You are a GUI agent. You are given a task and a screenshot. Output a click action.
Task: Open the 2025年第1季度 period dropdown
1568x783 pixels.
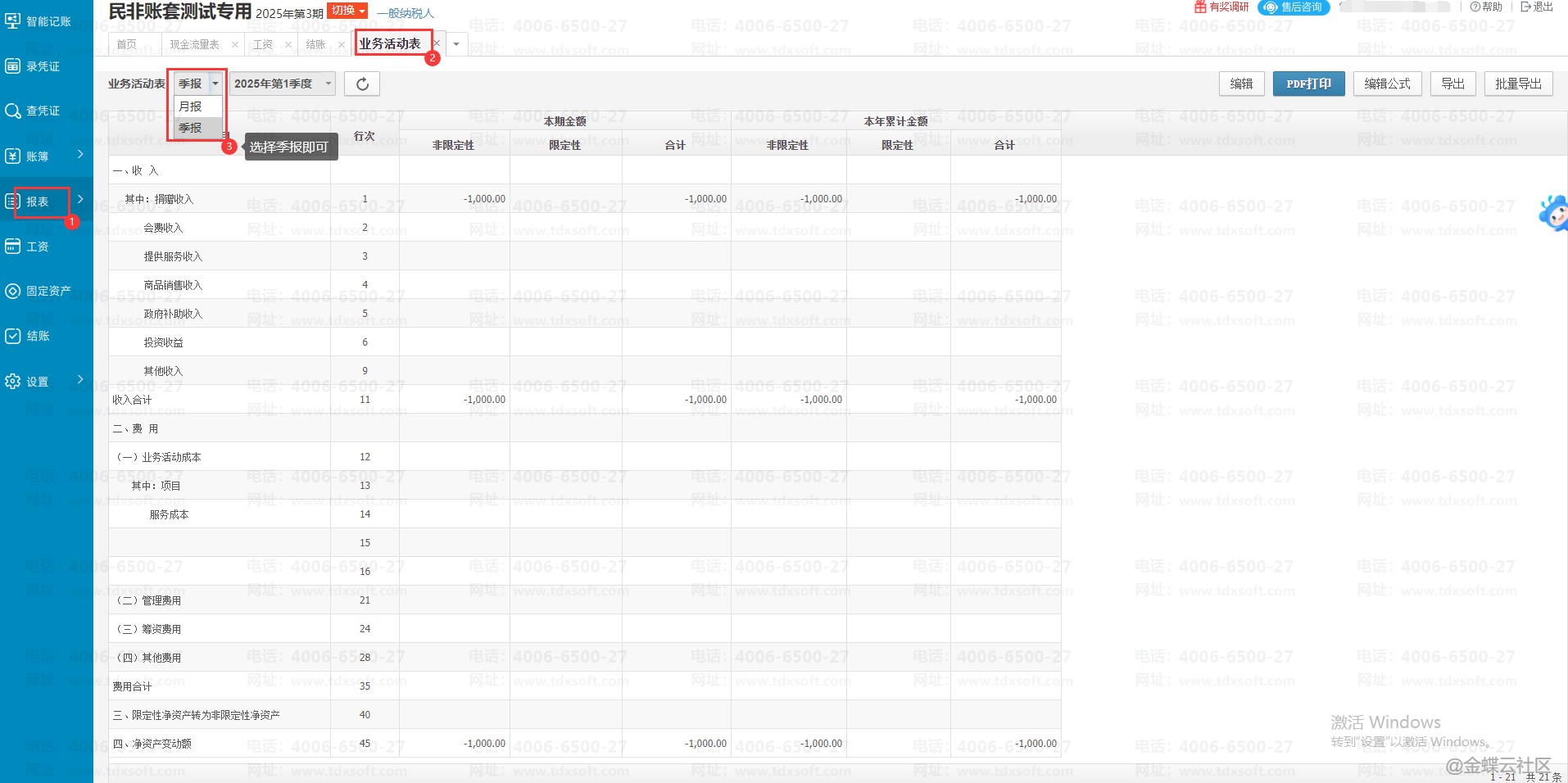(x=282, y=84)
